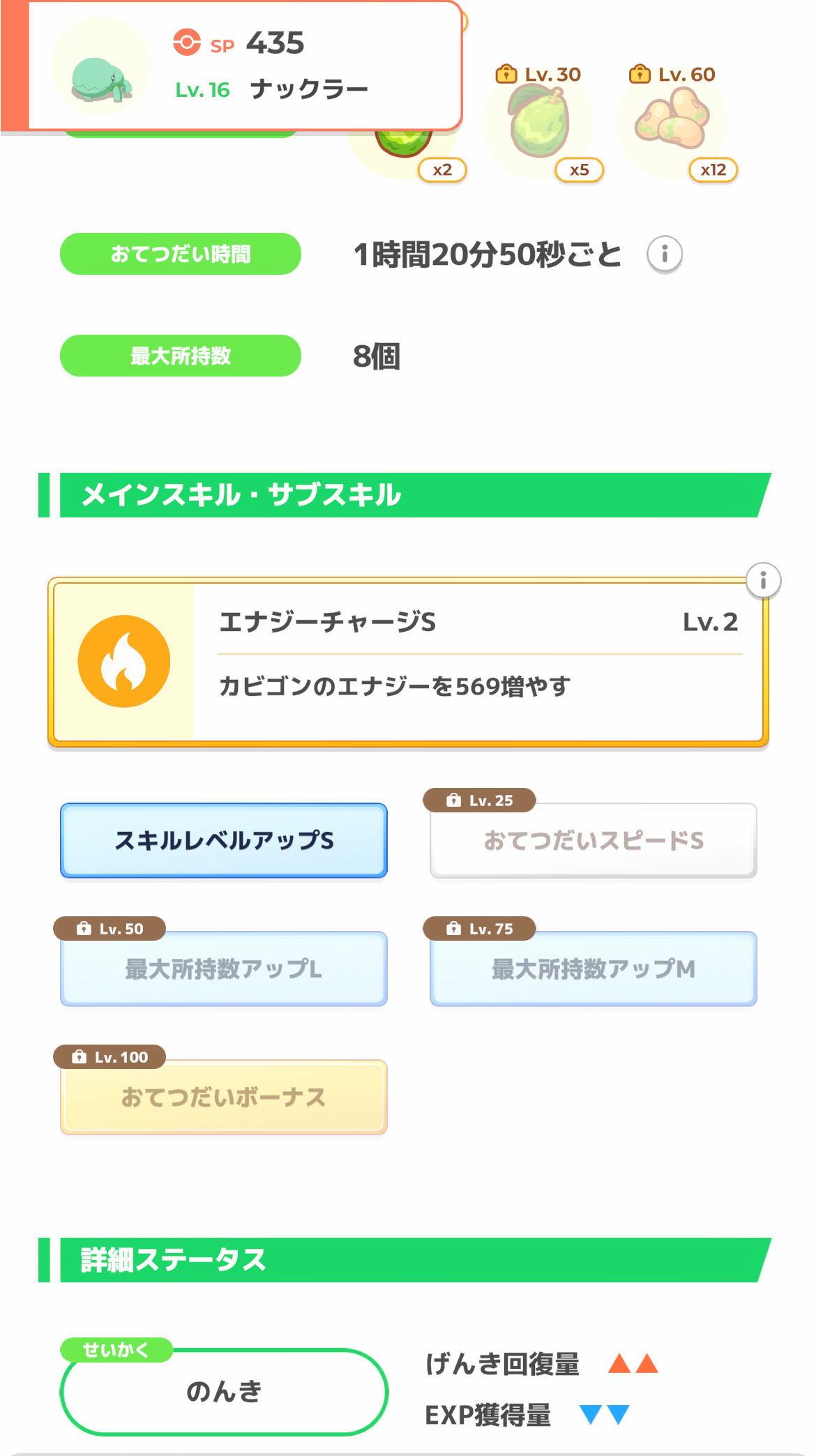
Task: Select locked おてつだいスピードS sub skill
Action: pos(594,840)
